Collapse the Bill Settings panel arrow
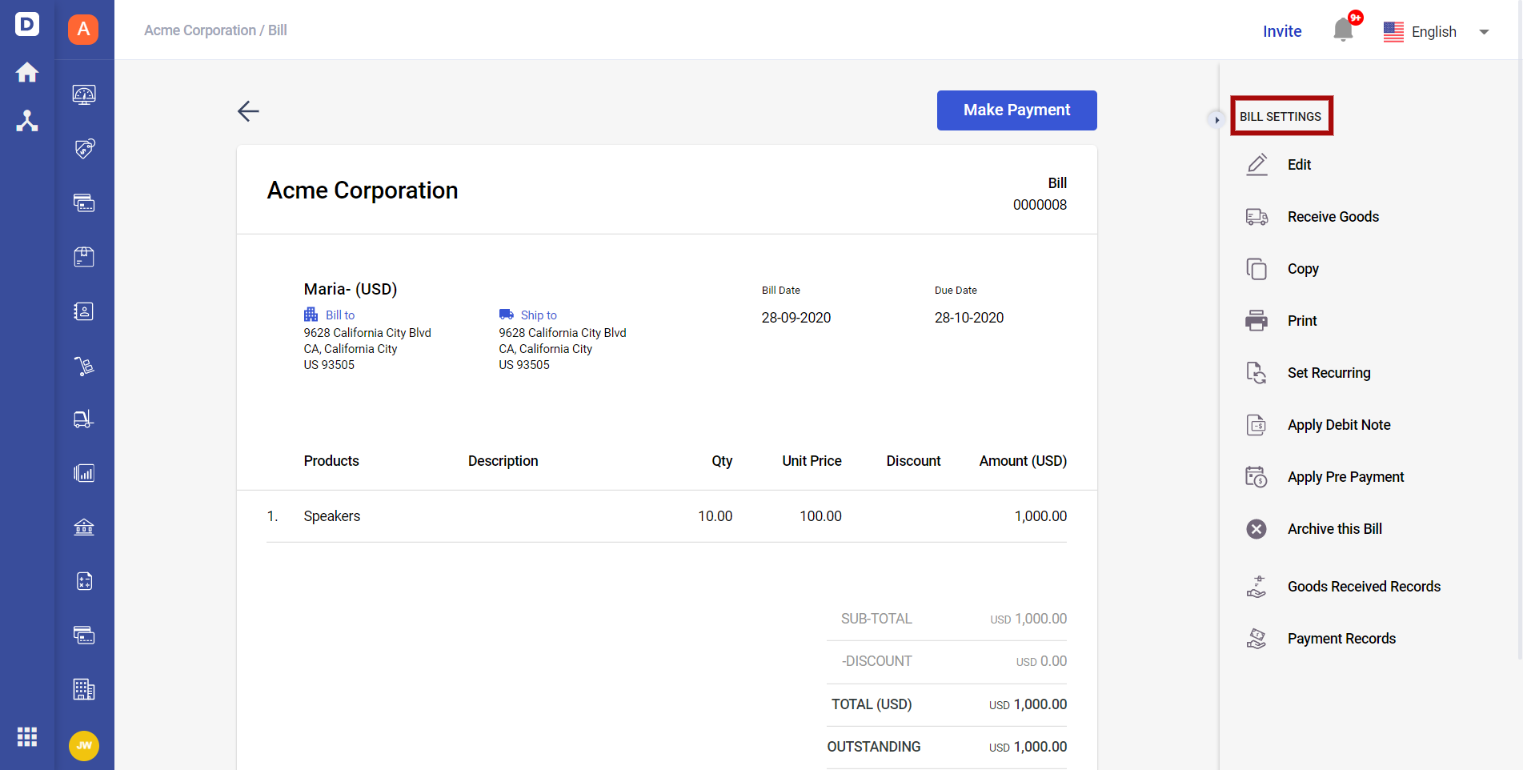 coord(1217,120)
